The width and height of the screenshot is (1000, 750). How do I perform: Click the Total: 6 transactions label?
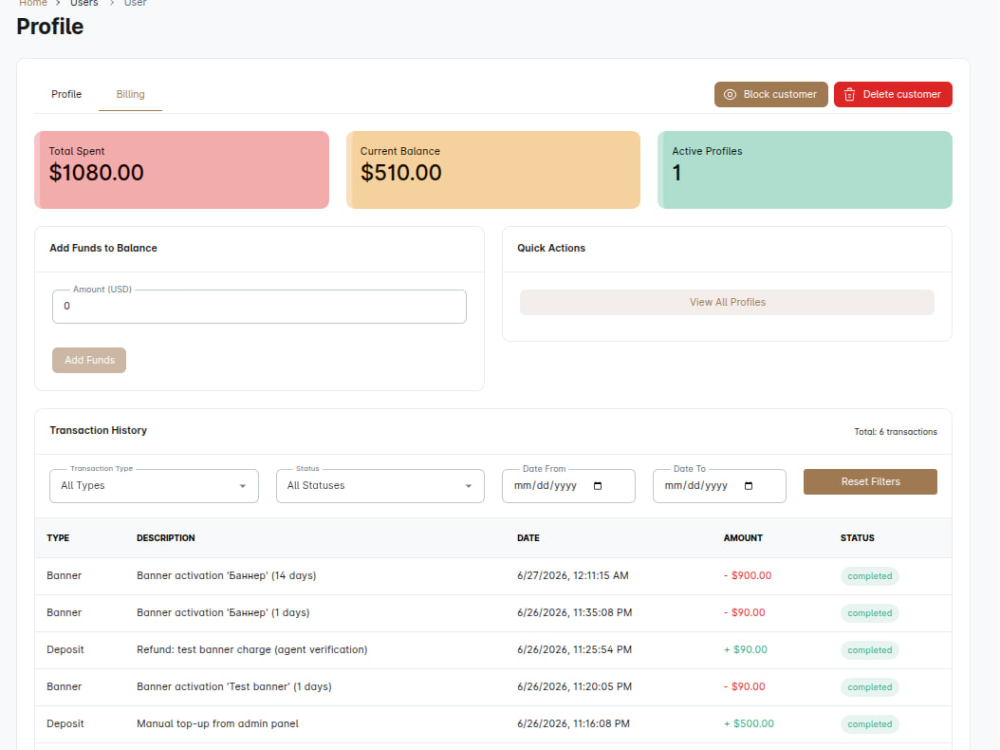(x=895, y=432)
